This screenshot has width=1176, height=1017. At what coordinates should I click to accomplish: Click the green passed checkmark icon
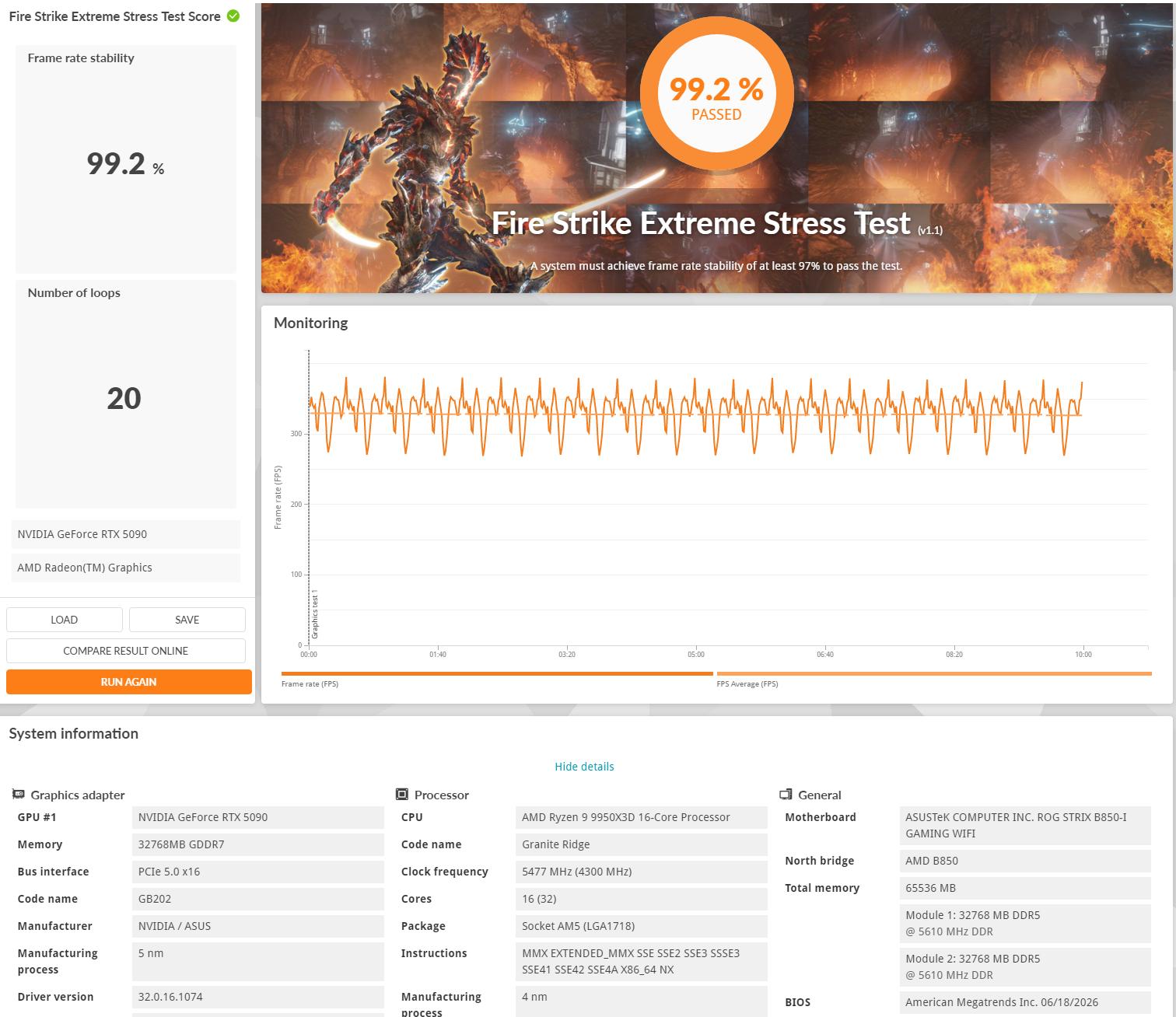point(233,16)
